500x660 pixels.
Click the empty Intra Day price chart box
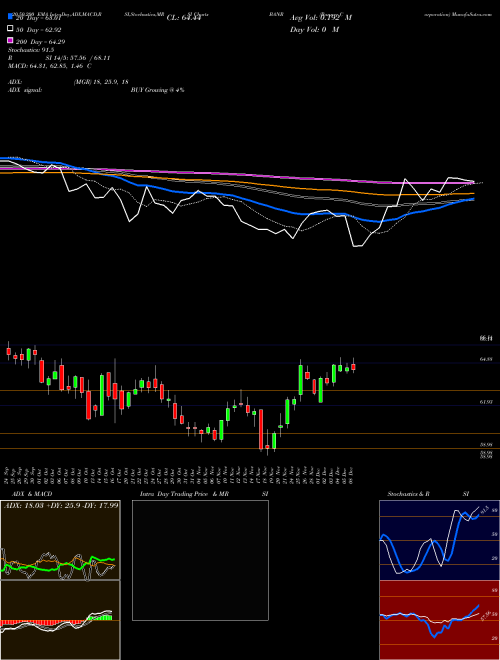[200, 560]
